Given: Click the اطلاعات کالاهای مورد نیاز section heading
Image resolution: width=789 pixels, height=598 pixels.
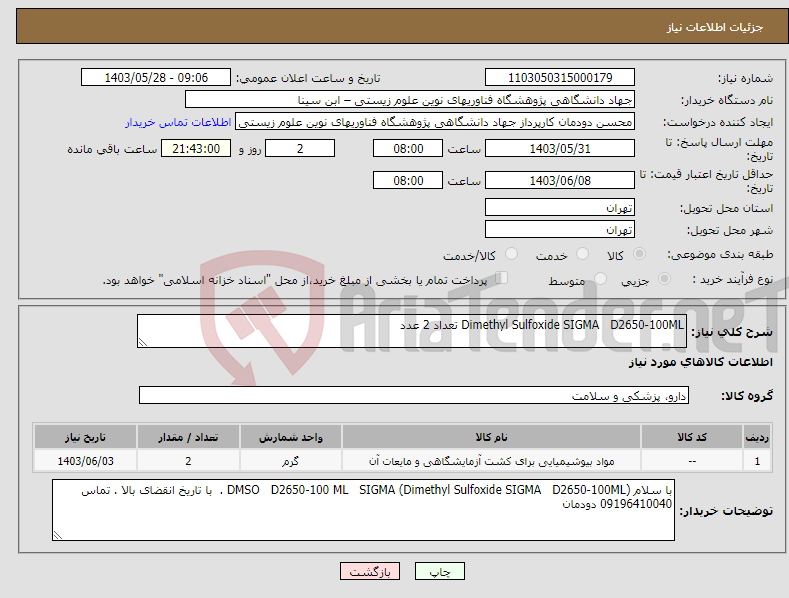Looking at the screenshot, I should click(700, 362).
